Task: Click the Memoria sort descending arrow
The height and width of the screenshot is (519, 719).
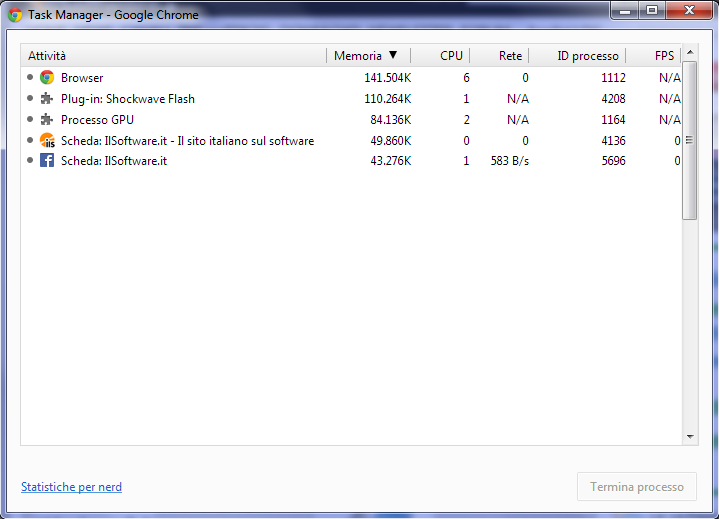Action: point(393,56)
